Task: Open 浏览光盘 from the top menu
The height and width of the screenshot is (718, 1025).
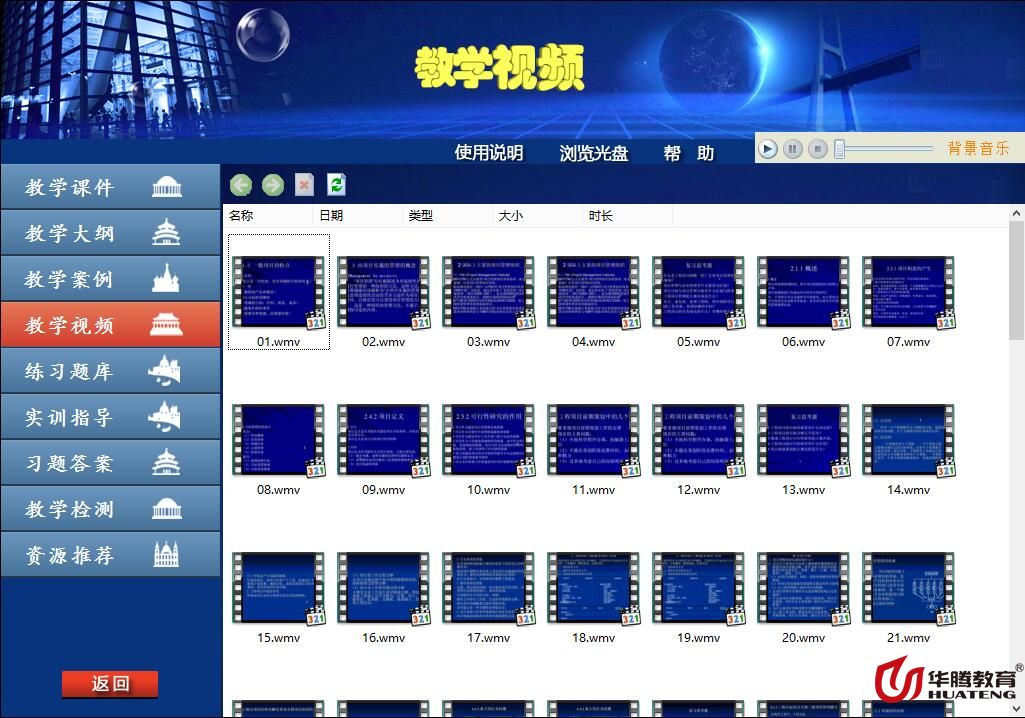Action: point(594,152)
